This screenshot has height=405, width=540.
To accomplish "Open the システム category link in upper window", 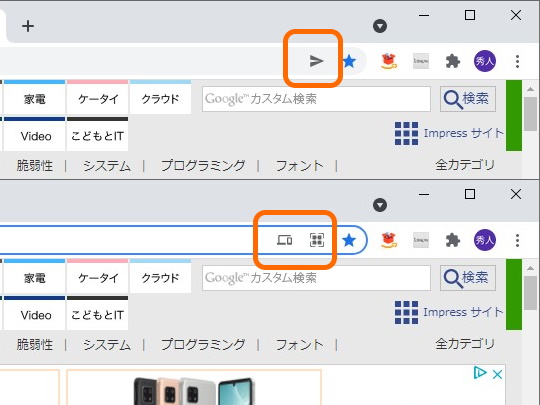I will pyautogui.click(x=107, y=166).
